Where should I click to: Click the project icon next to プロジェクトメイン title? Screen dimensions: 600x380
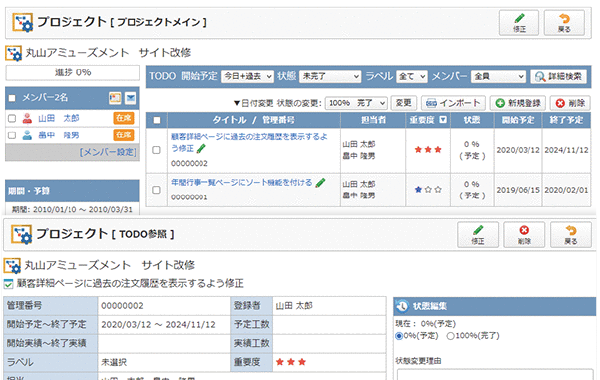point(23,22)
